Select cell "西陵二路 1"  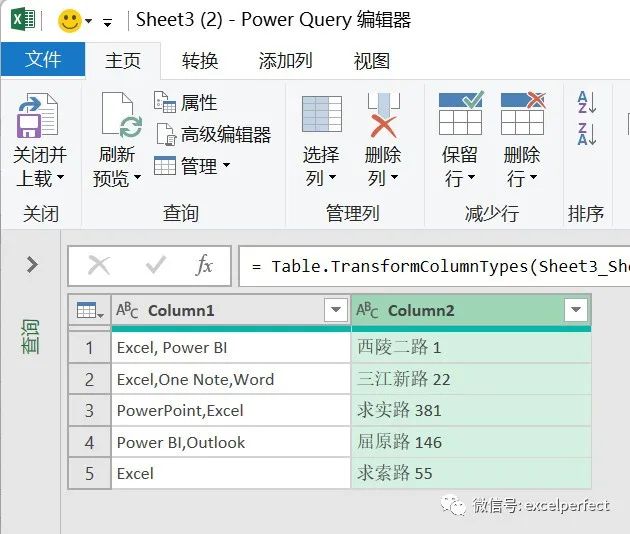click(471, 348)
